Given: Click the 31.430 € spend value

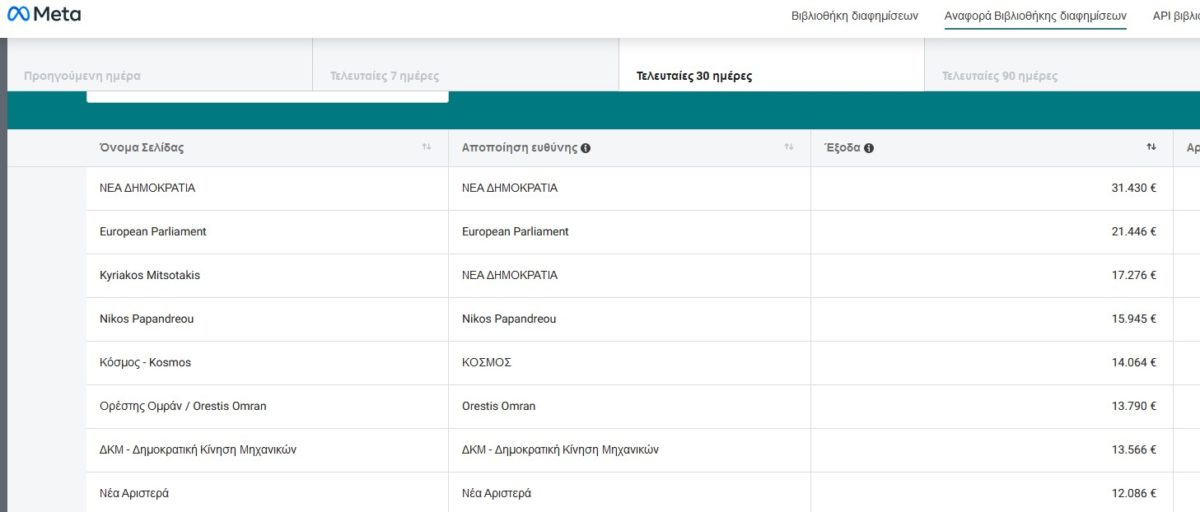Looking at the screenshot, I should pos(1134,188).
